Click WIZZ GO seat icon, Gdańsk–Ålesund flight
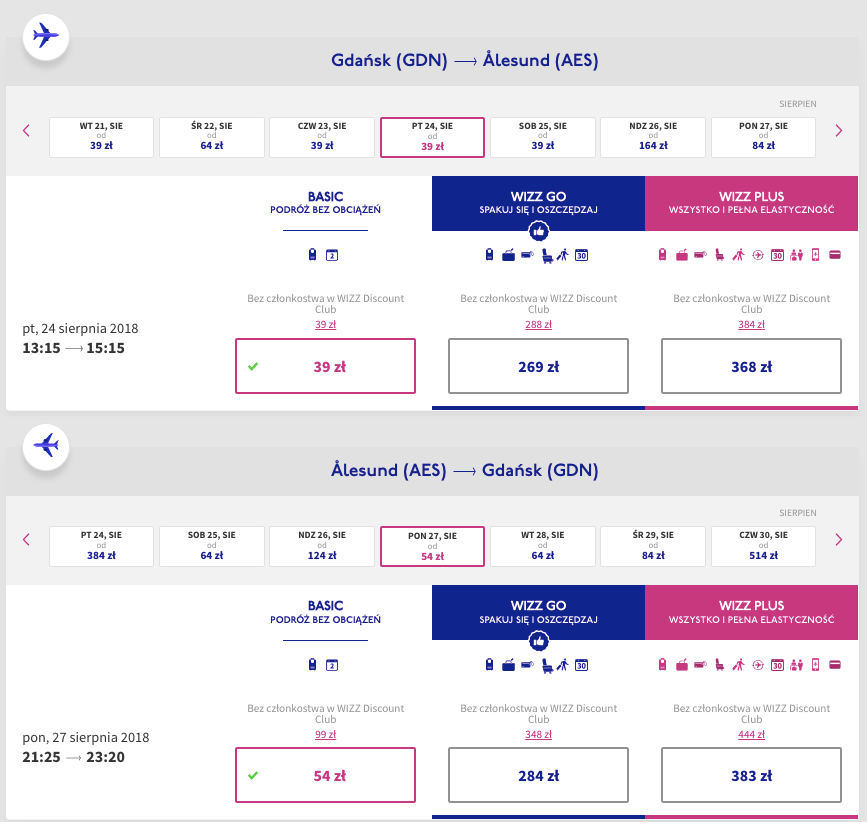 [547, 255]
